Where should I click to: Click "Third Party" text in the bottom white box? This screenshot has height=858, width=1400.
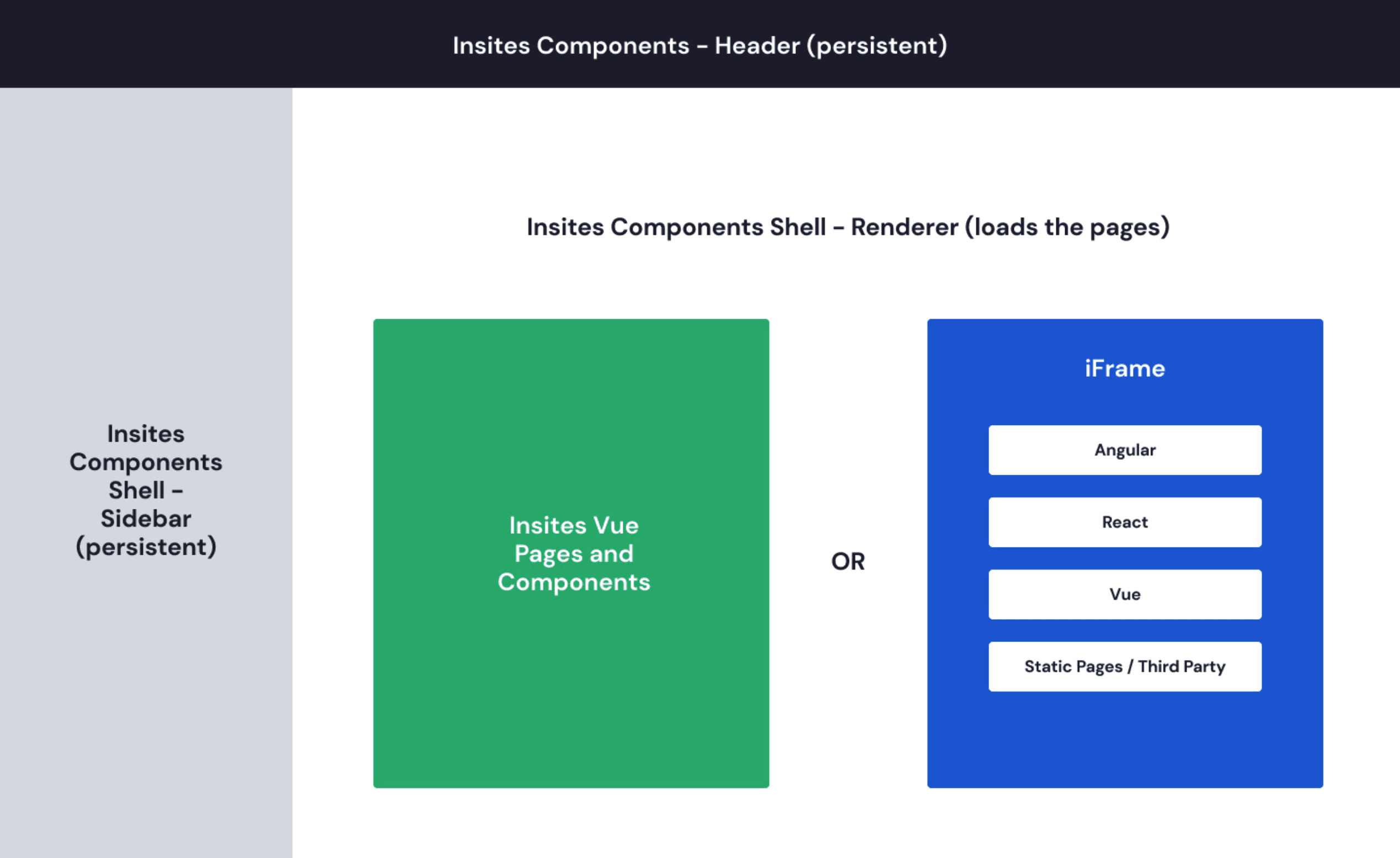pyautogui.click(x=1181, y=666)
